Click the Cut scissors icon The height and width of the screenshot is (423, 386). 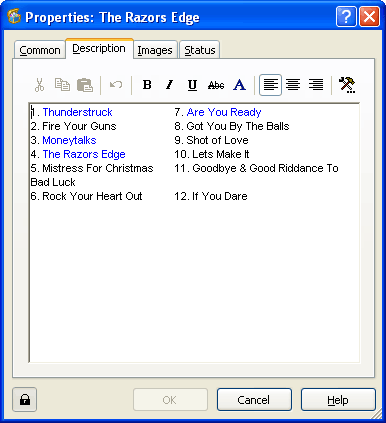tap(39, 85)
